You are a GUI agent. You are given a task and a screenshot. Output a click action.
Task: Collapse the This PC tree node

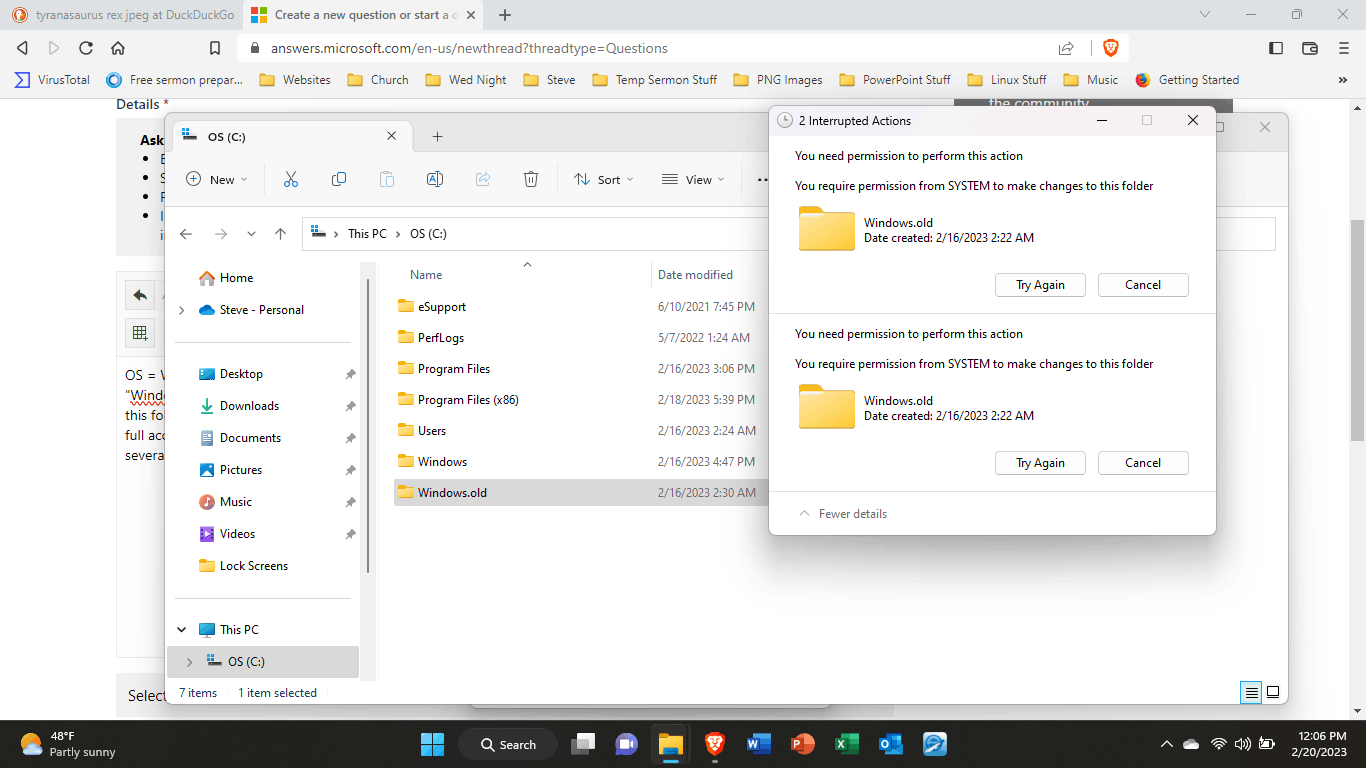point(181,630)
